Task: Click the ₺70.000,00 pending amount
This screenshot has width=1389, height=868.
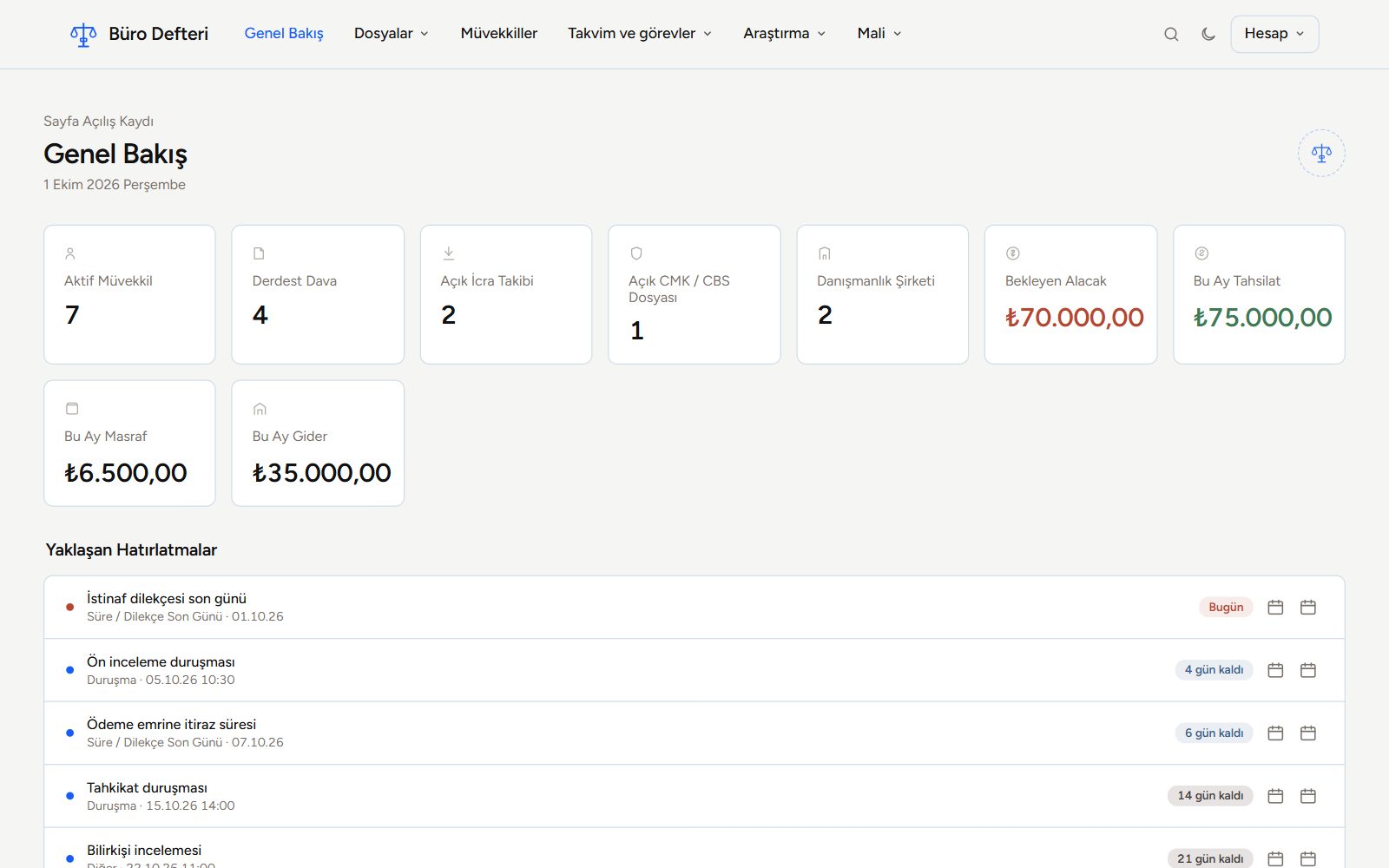Action: pyautogui.click(x=1075, y=318)
